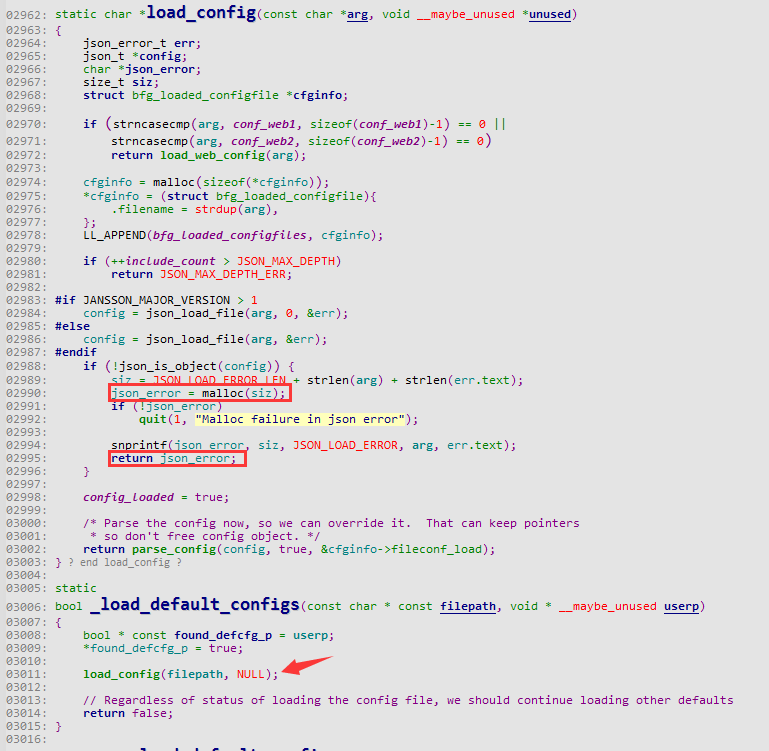Click JSON_MAX_DEPTH_ERR return value
This screenshot has height=751, width=769.
(223, 274)
